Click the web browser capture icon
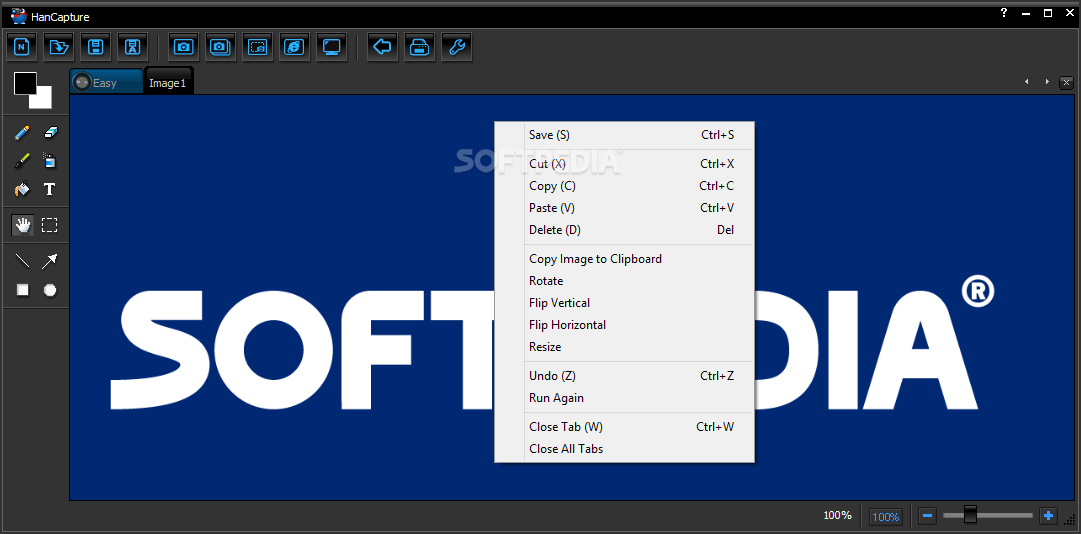Image resolution: width=1081 pixels, height=534 pixels. [x=294, y=47]
